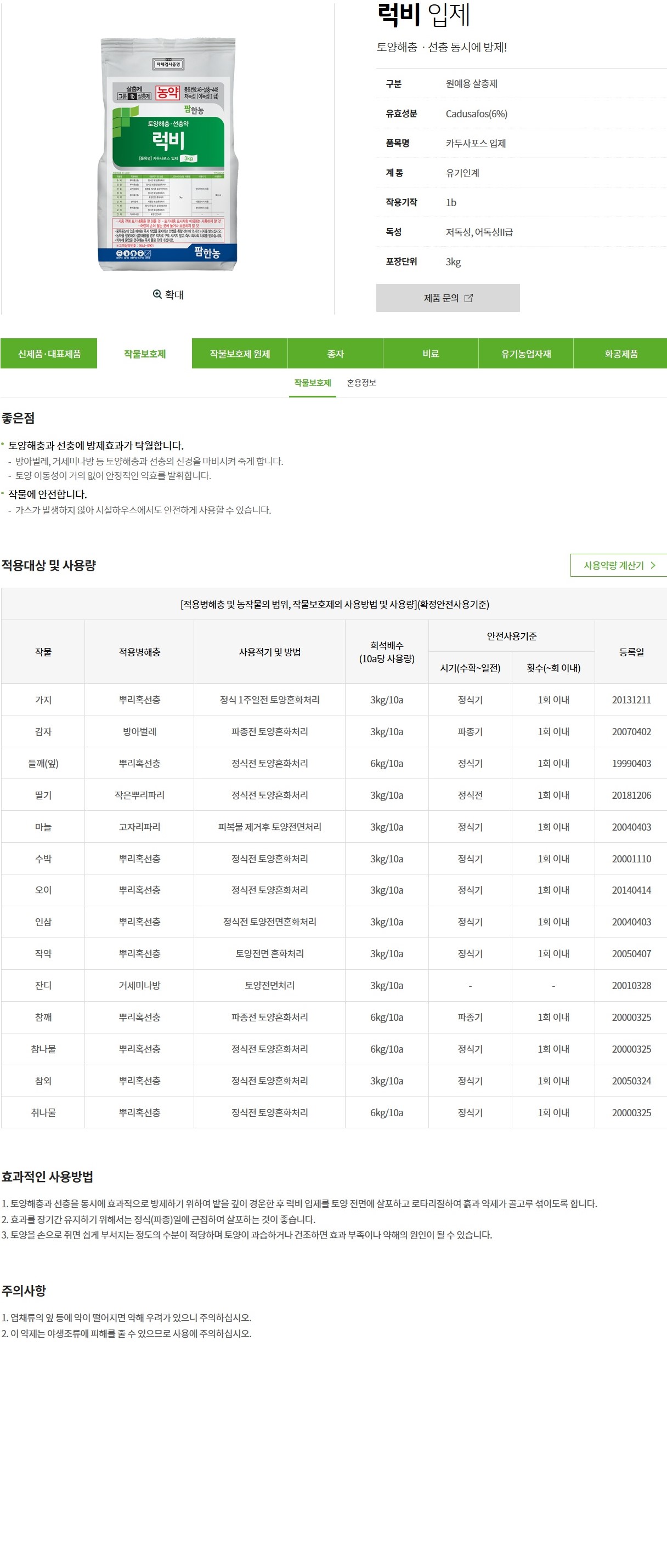Click the 20131211 registration date
Screen dimensions: 667x1568
pyautogui.click(x=632, y=700)
